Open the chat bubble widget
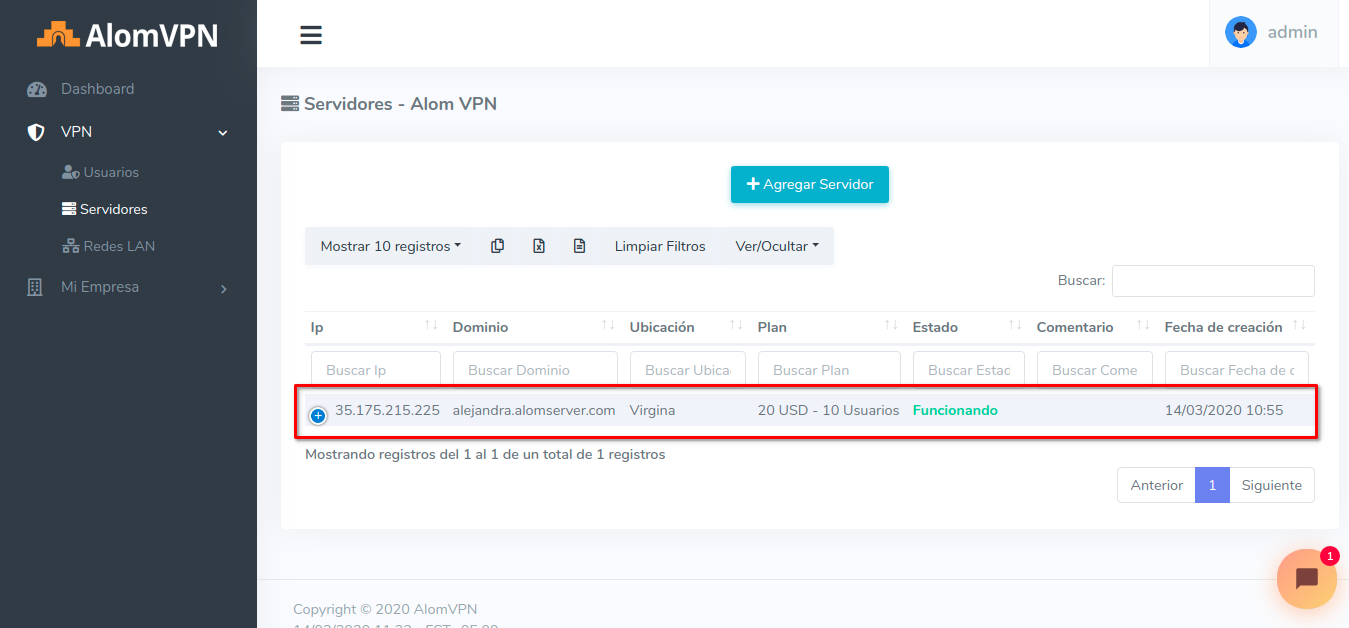1349x628 pixels. point(1306,578)
